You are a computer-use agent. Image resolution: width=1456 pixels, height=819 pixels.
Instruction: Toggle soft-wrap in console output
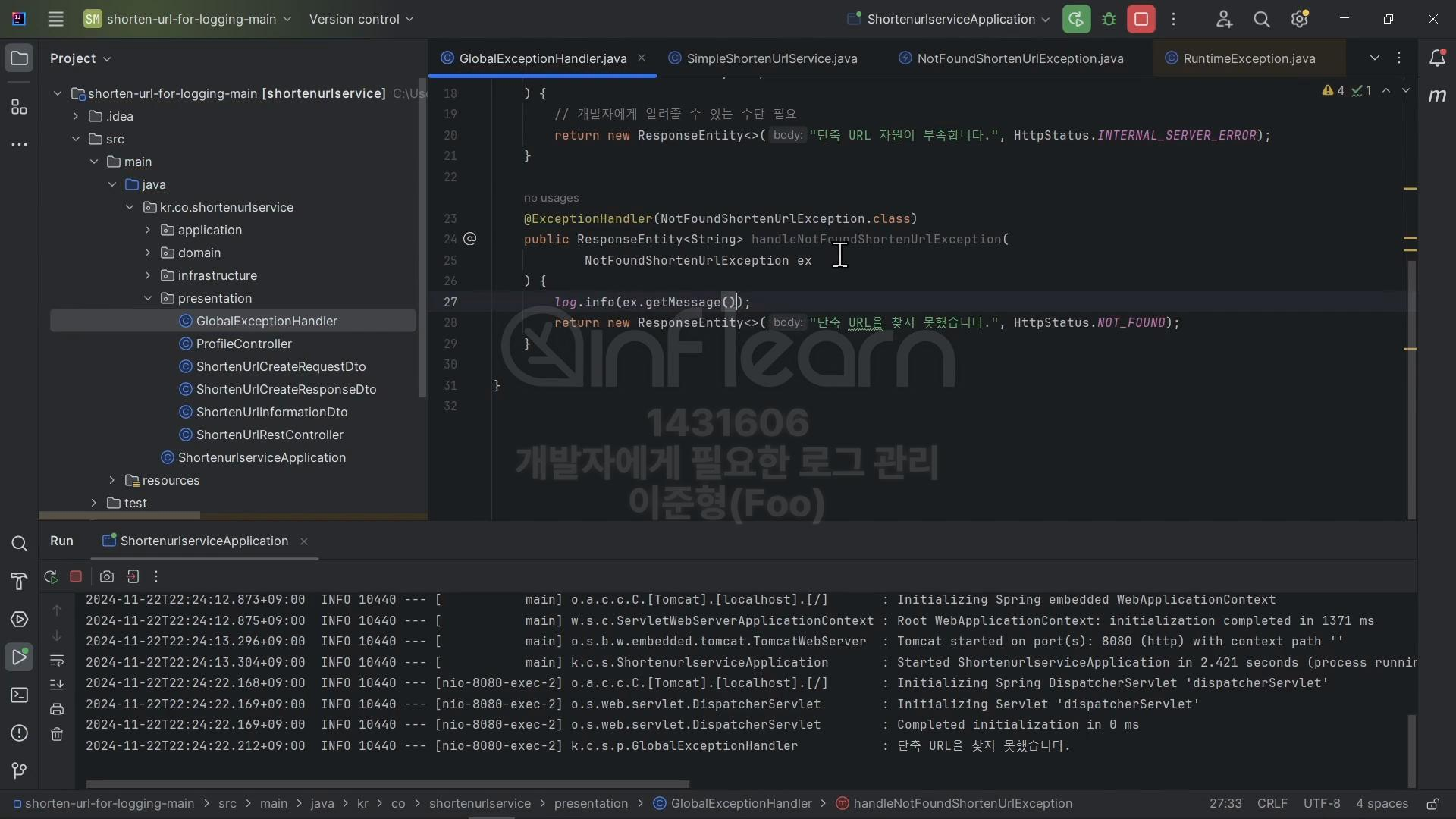tap(57, 661)
